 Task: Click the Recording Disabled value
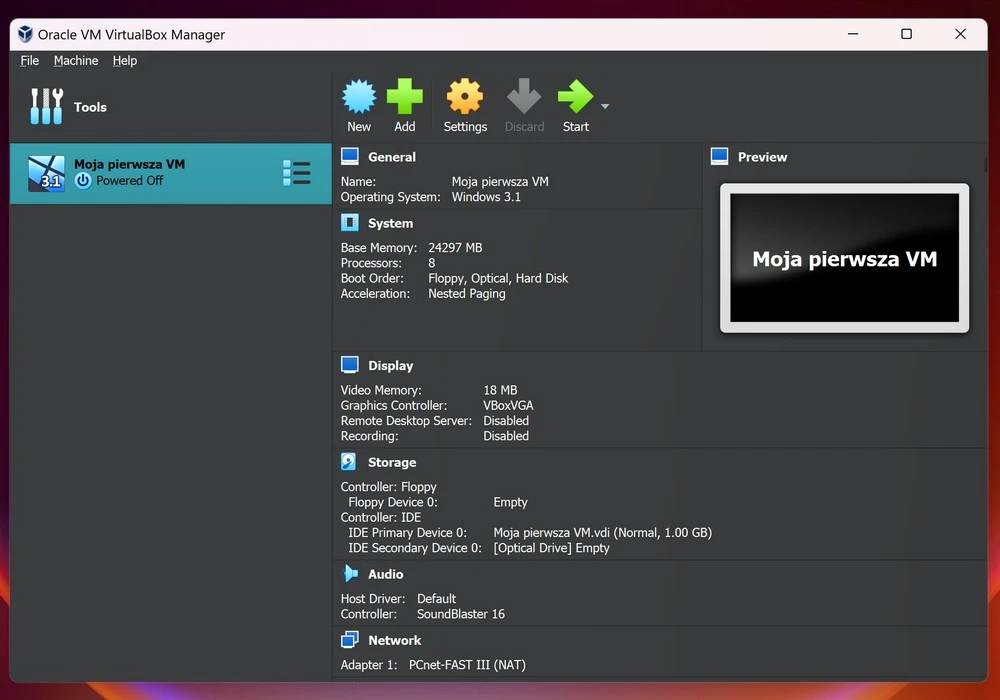[x=506, y=436]
